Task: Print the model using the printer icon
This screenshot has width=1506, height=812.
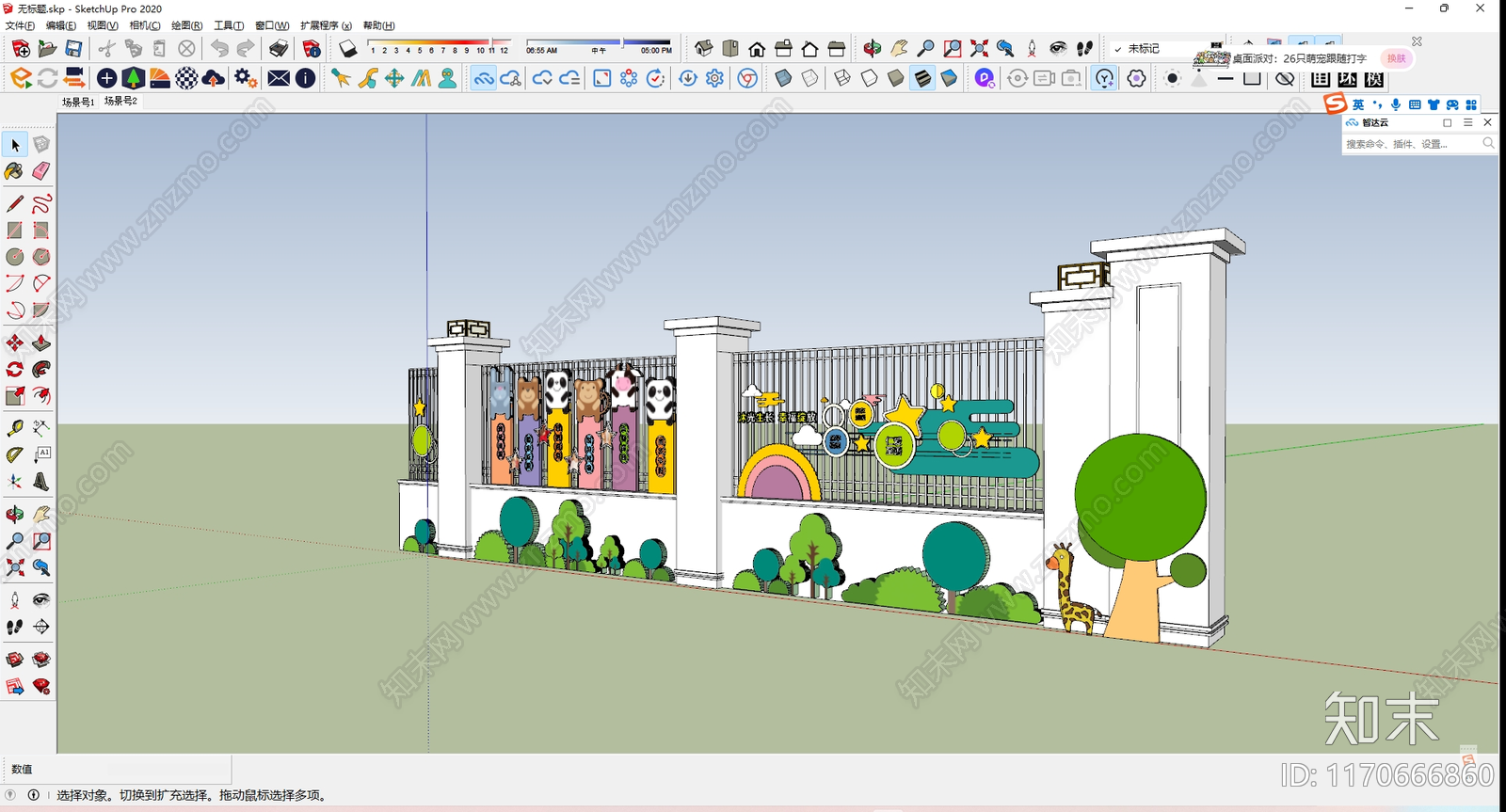Action: click(279, 49)
